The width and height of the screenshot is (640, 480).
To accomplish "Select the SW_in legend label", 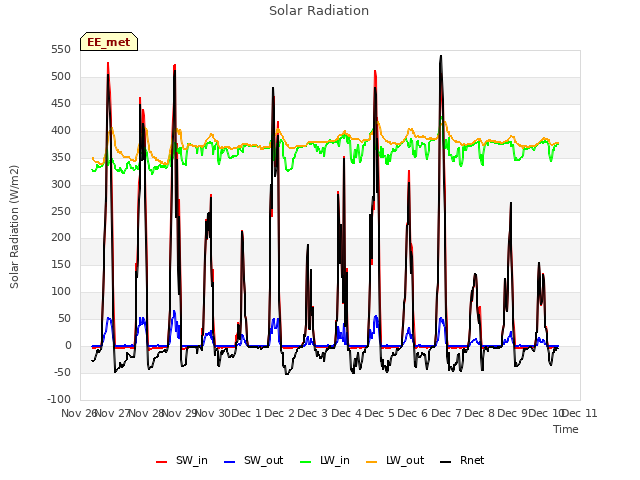I will pyautogui.click(x=192, y=460).
